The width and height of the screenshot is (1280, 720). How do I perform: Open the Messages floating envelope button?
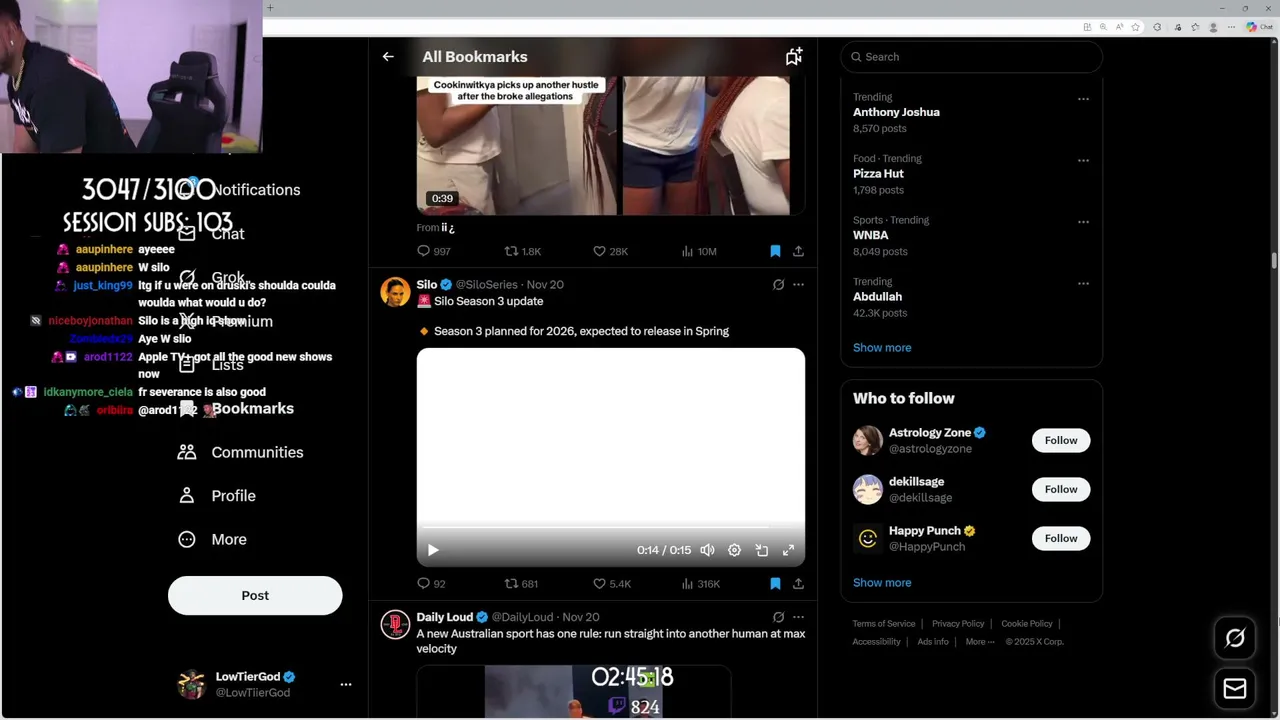1235,689
